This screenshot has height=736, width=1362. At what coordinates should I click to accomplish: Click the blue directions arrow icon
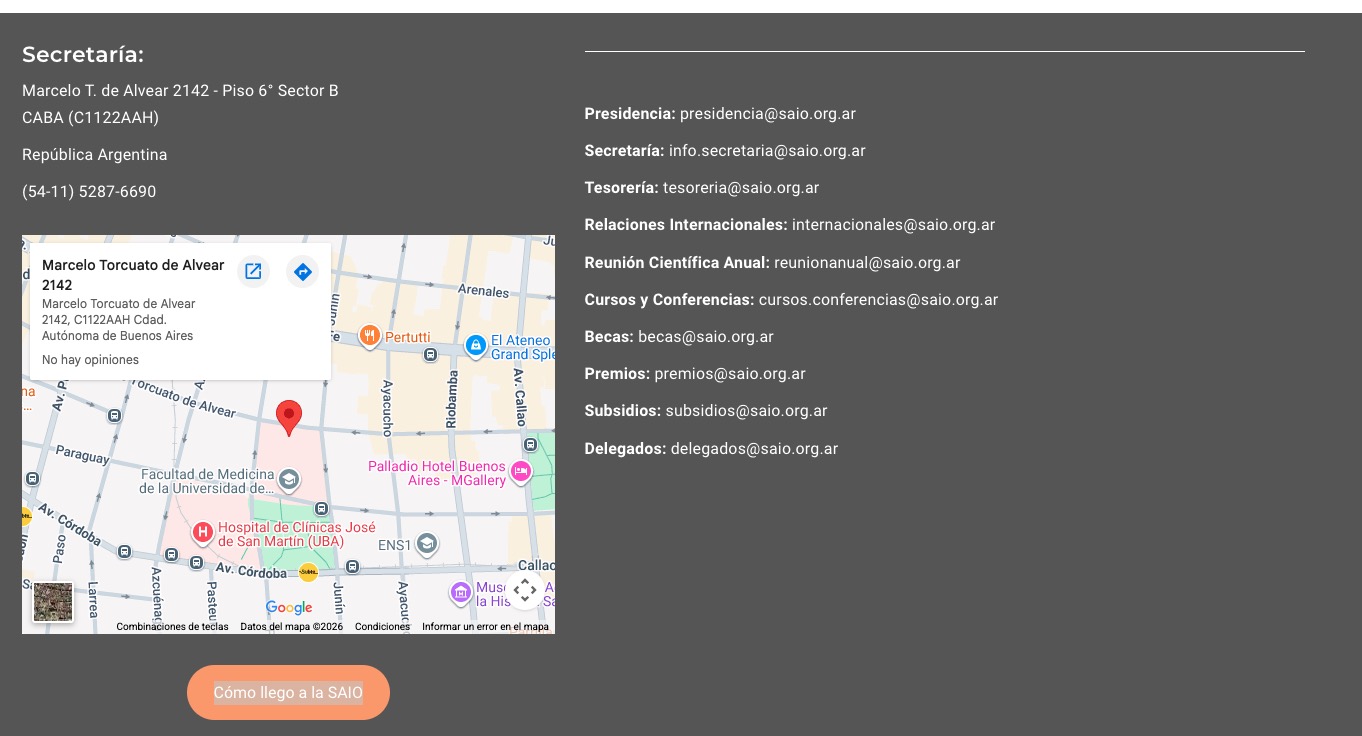point(302,272)
